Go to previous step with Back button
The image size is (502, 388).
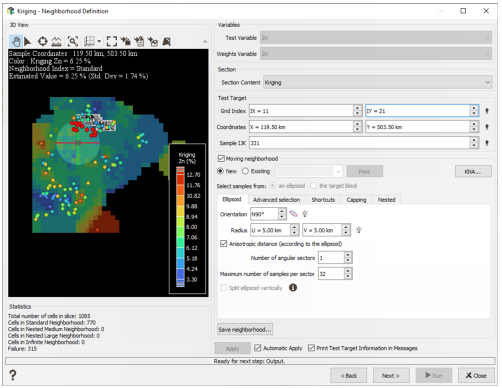click(349, 376)
